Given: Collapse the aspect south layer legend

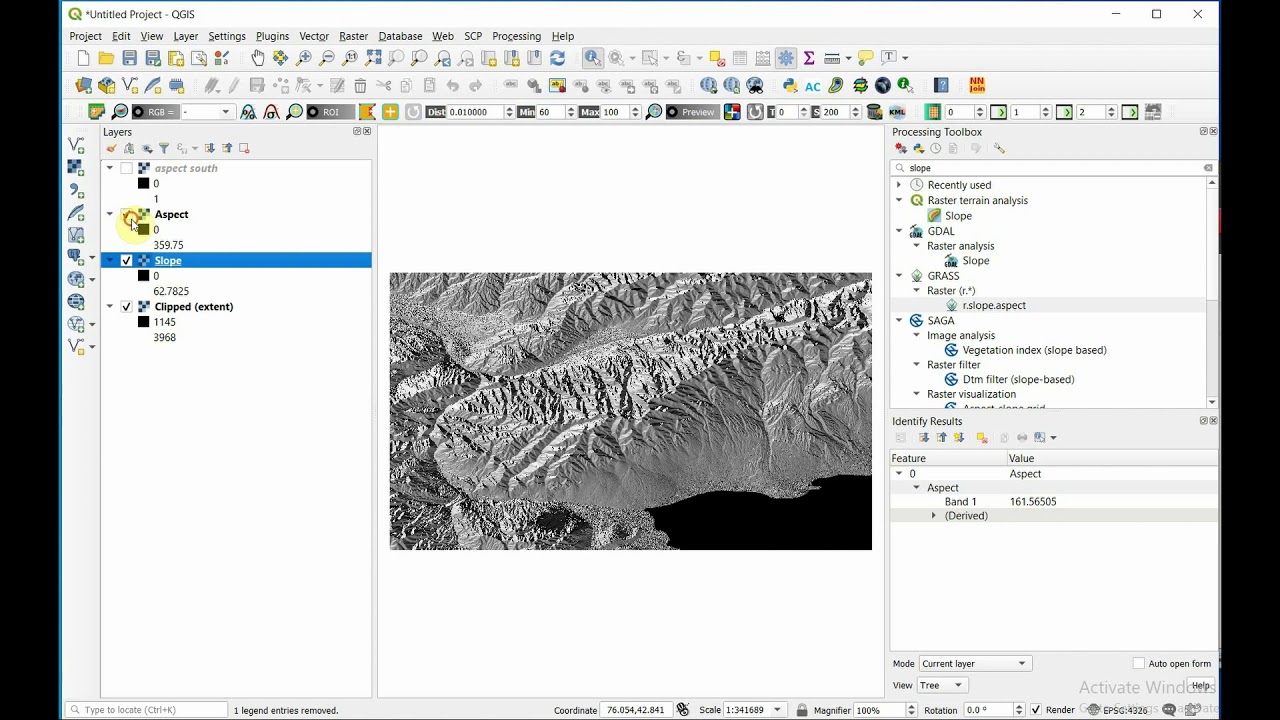Looking at the screenshot, I should click(x=110, y=168).
